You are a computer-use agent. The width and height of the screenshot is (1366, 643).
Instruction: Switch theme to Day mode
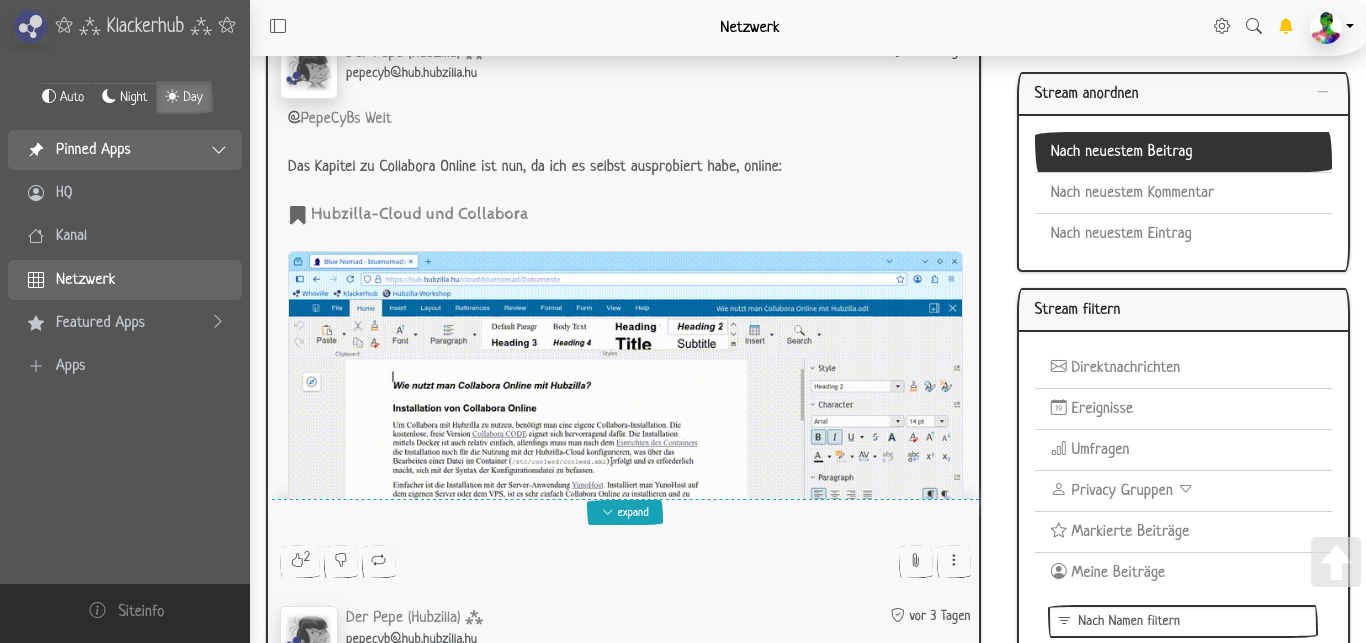[x=184, y=97]
